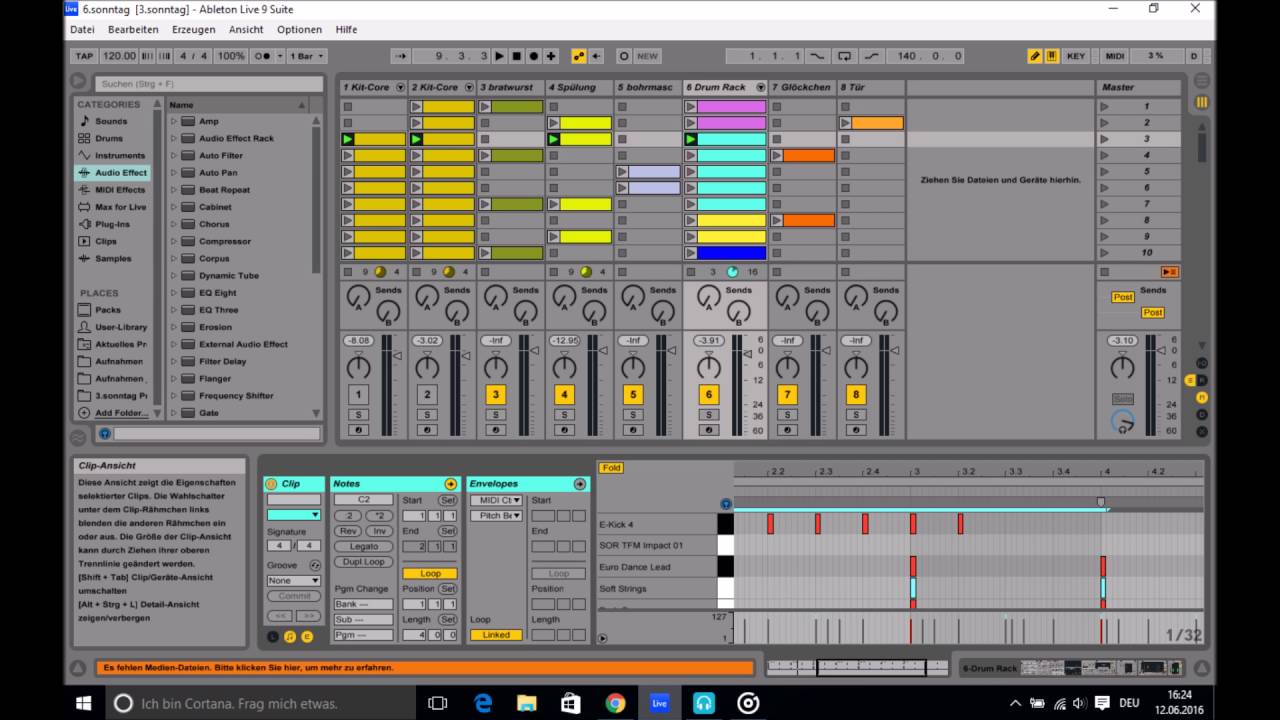
Task: Open the clip Groove dropdown showing None
Action: [294, 581]
